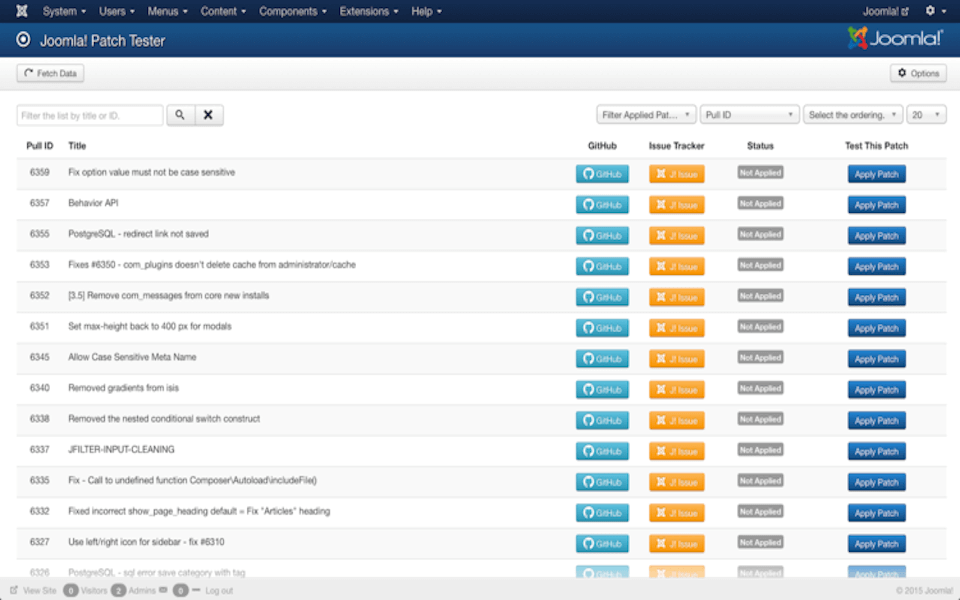Open J! Issue for pull 6353

tap(677, 266)
